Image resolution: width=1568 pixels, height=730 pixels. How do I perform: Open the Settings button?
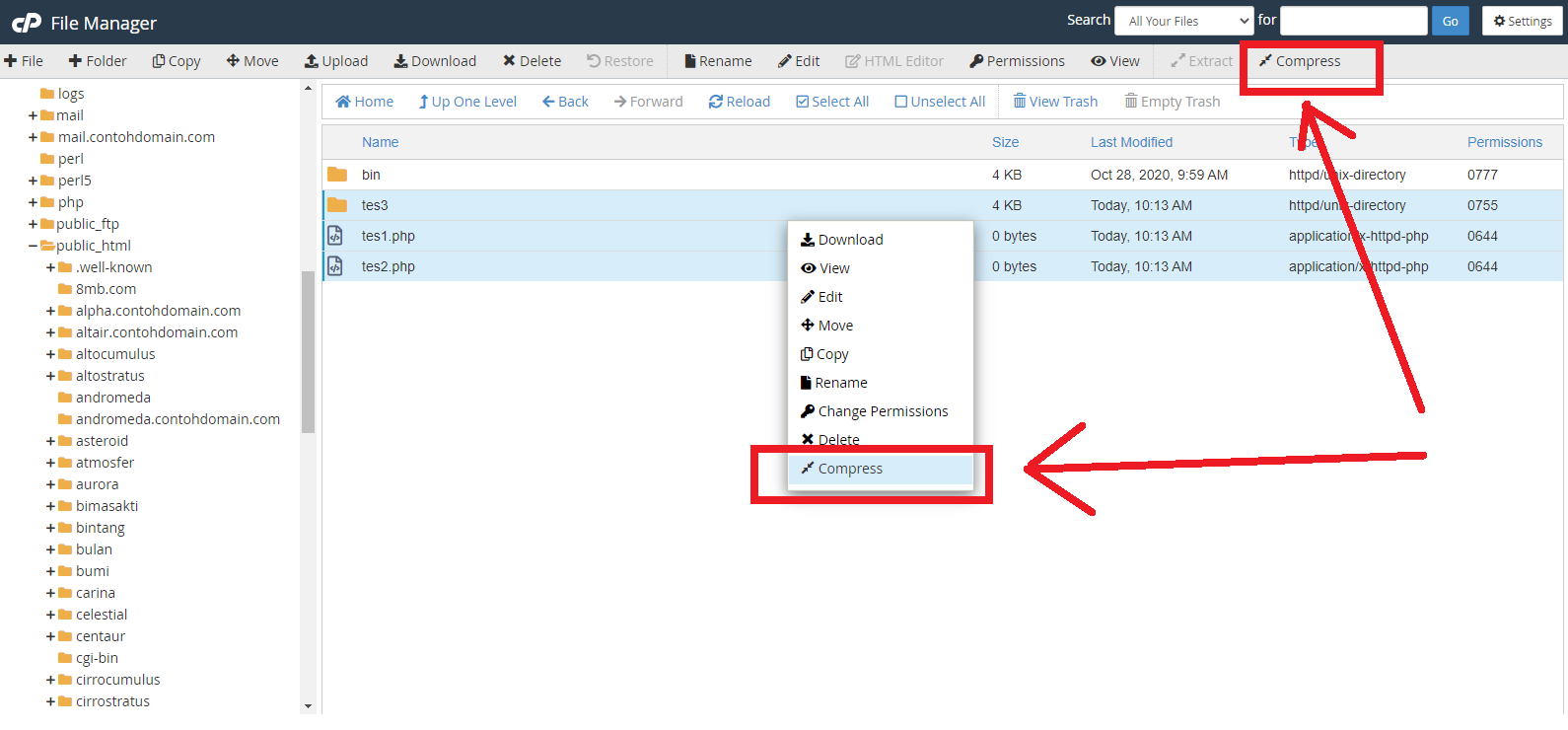1522,21
